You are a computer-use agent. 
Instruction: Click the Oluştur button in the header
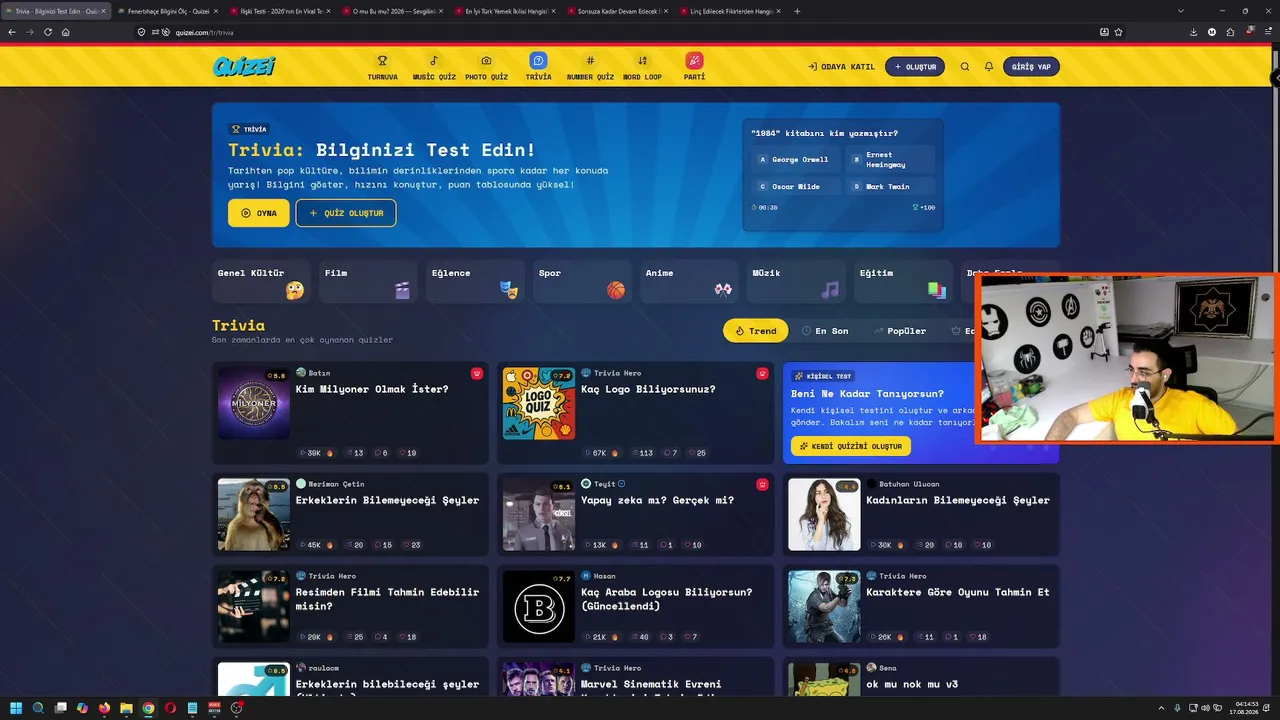[x=915, y=67]
